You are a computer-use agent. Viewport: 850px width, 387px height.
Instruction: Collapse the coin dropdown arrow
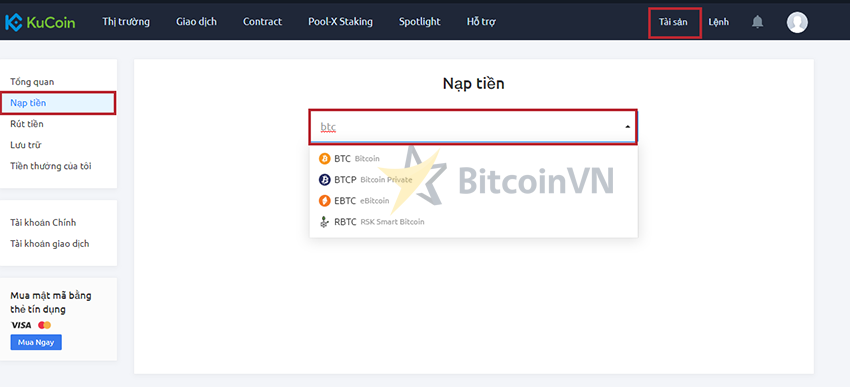click(x=627, y=127)
